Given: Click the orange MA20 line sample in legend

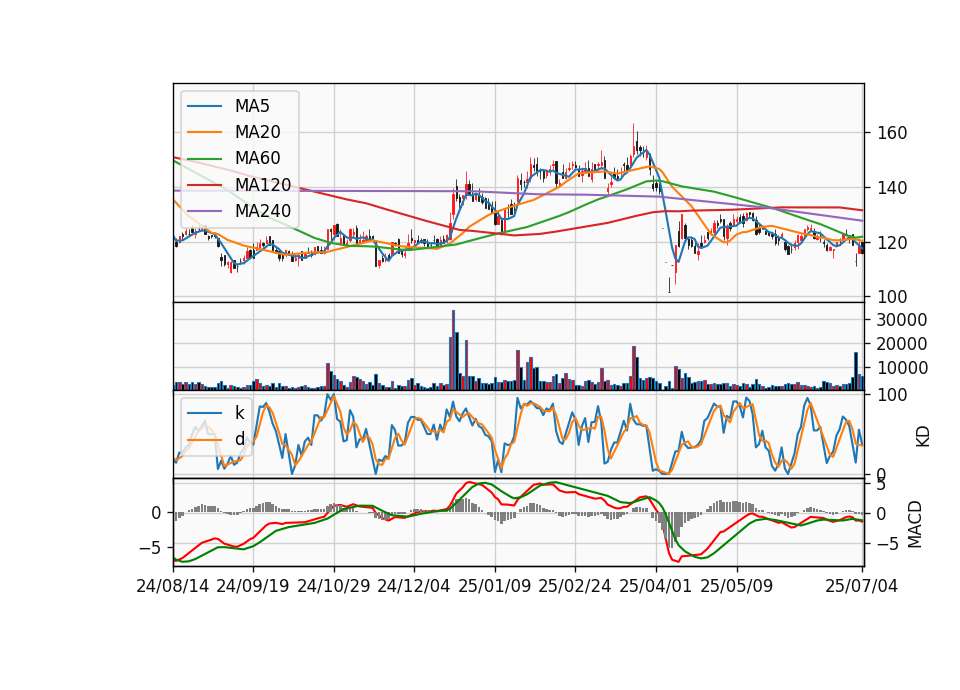Looking at the screenshot, I should coord(204,132).
